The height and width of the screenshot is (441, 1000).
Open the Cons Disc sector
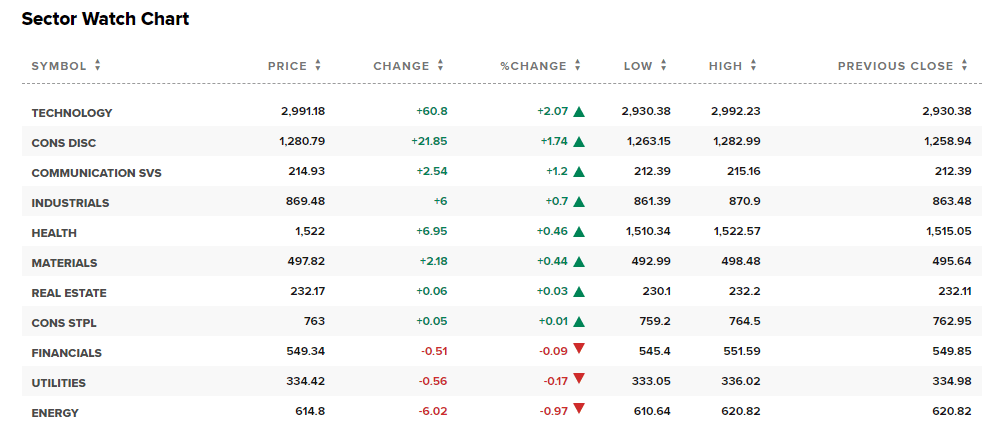coord(64,143)
